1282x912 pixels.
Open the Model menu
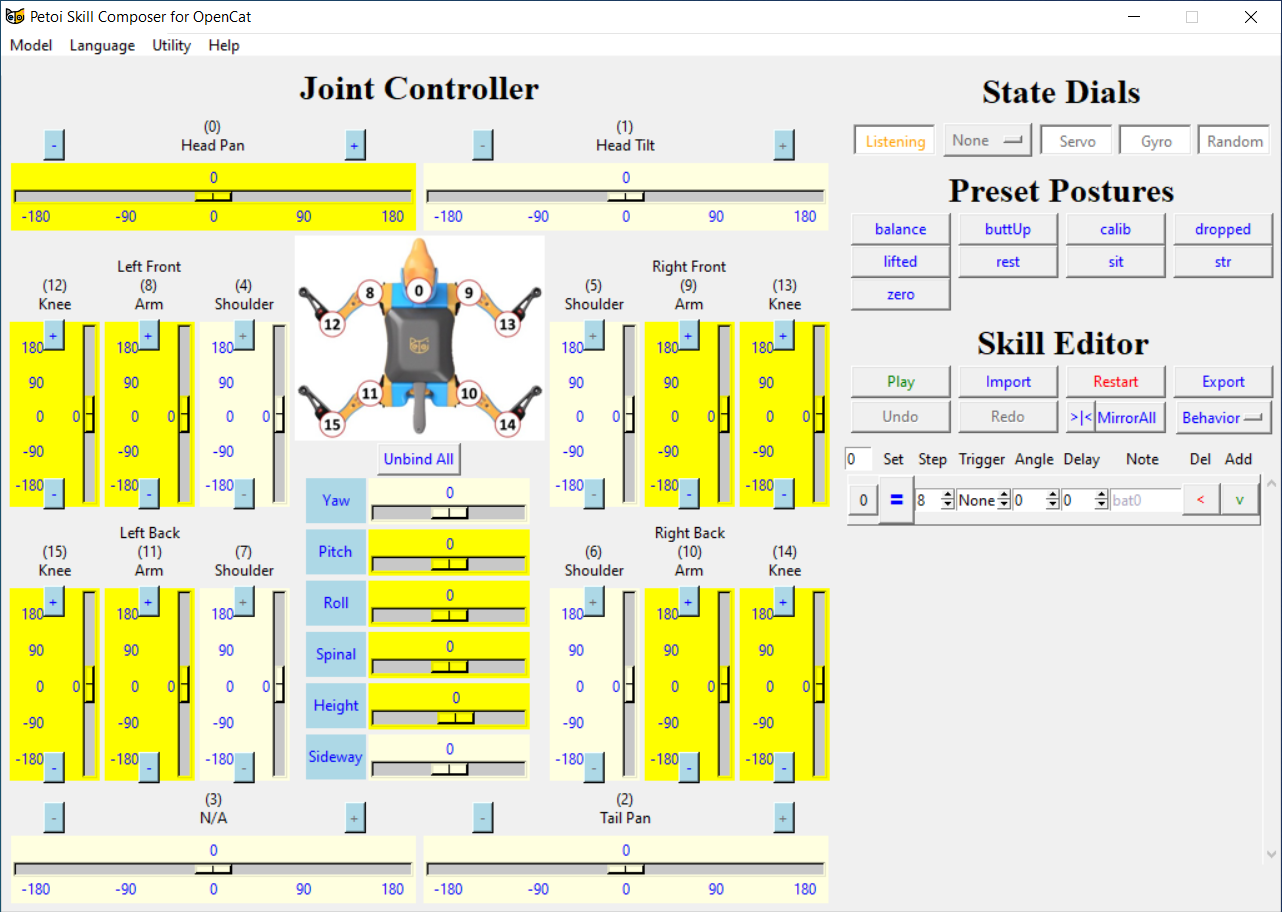tap(30, 45)
